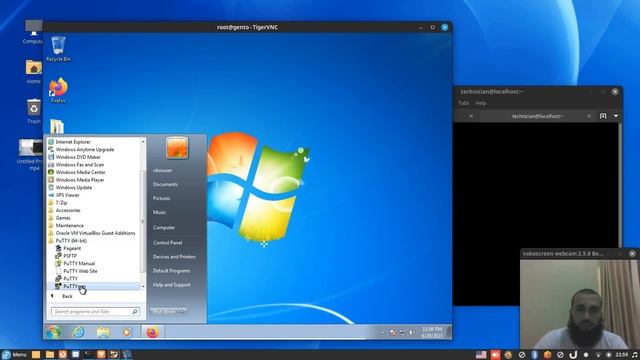
Task: Open Computer from the Start menu
Action: click(164, 227)
